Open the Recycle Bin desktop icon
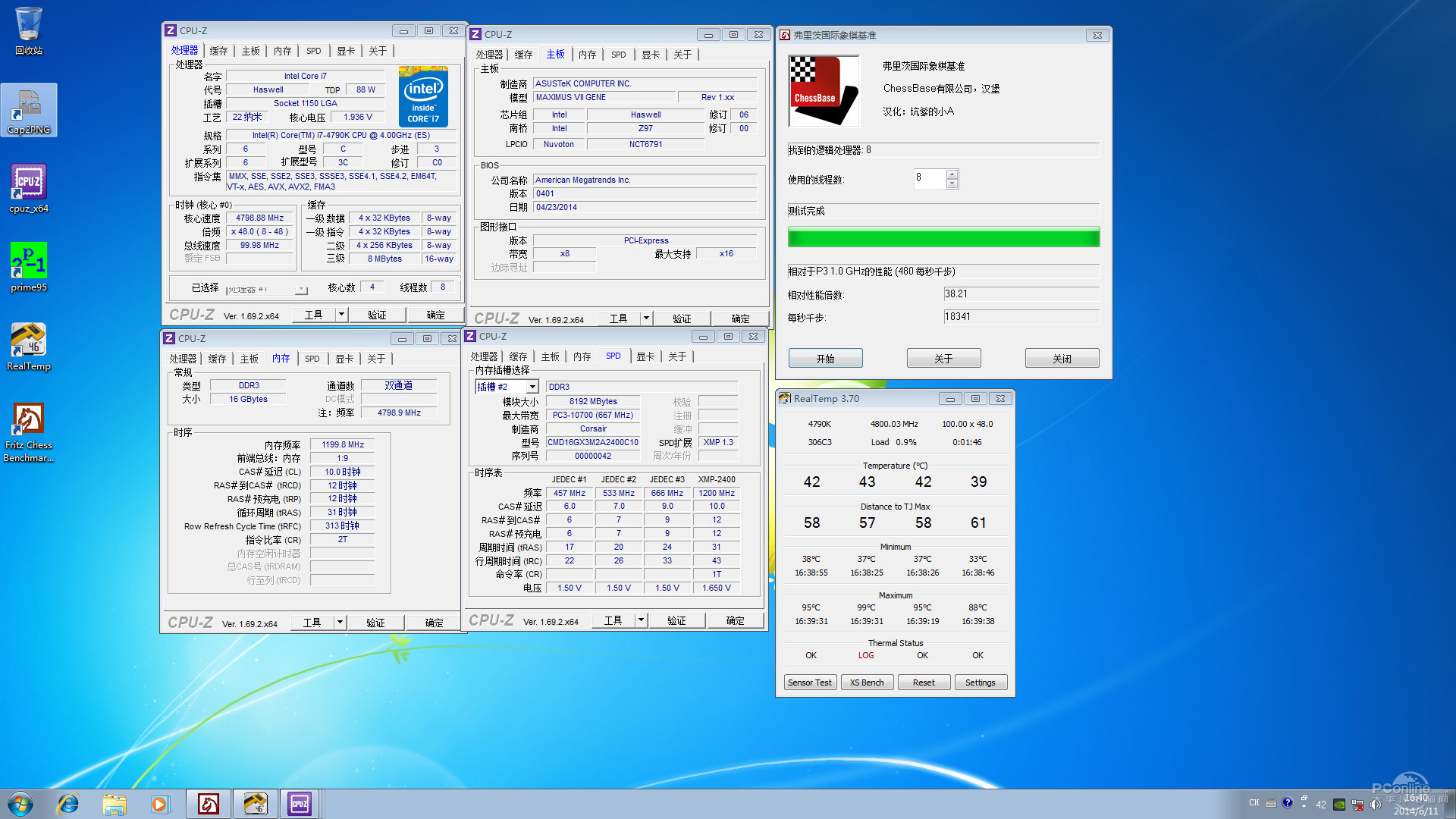 [29, 30]
